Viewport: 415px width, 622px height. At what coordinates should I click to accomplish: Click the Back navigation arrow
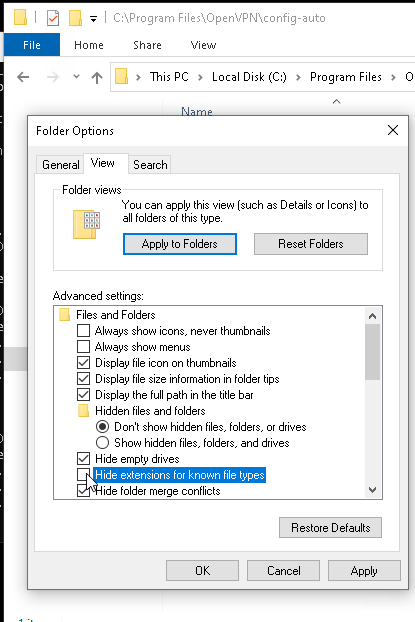coord(23,77)
